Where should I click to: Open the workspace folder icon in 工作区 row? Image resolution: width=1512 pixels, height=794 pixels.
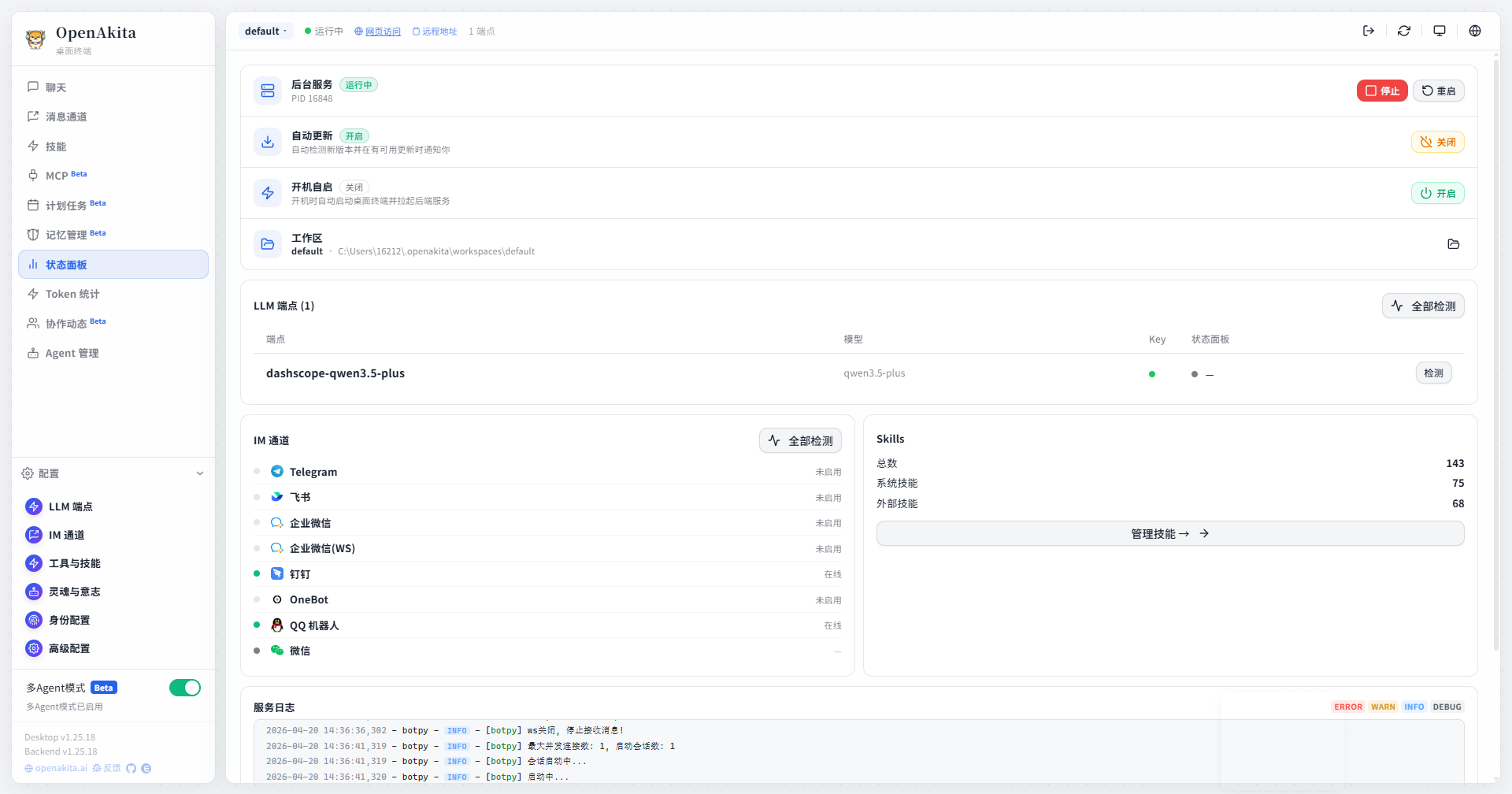1454,244
